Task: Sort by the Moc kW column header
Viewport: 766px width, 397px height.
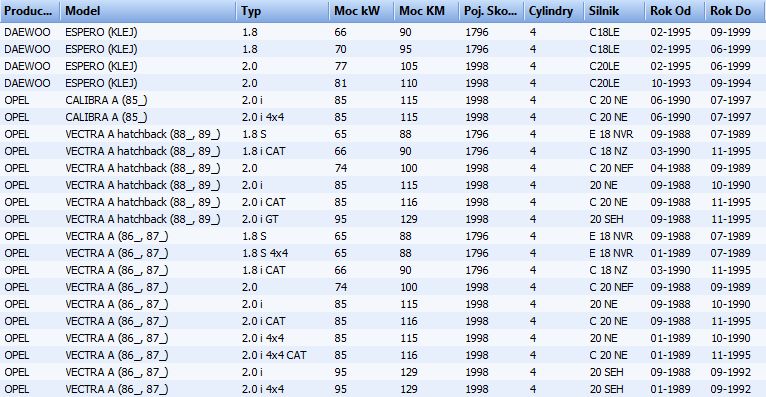Action: [362, 11]
